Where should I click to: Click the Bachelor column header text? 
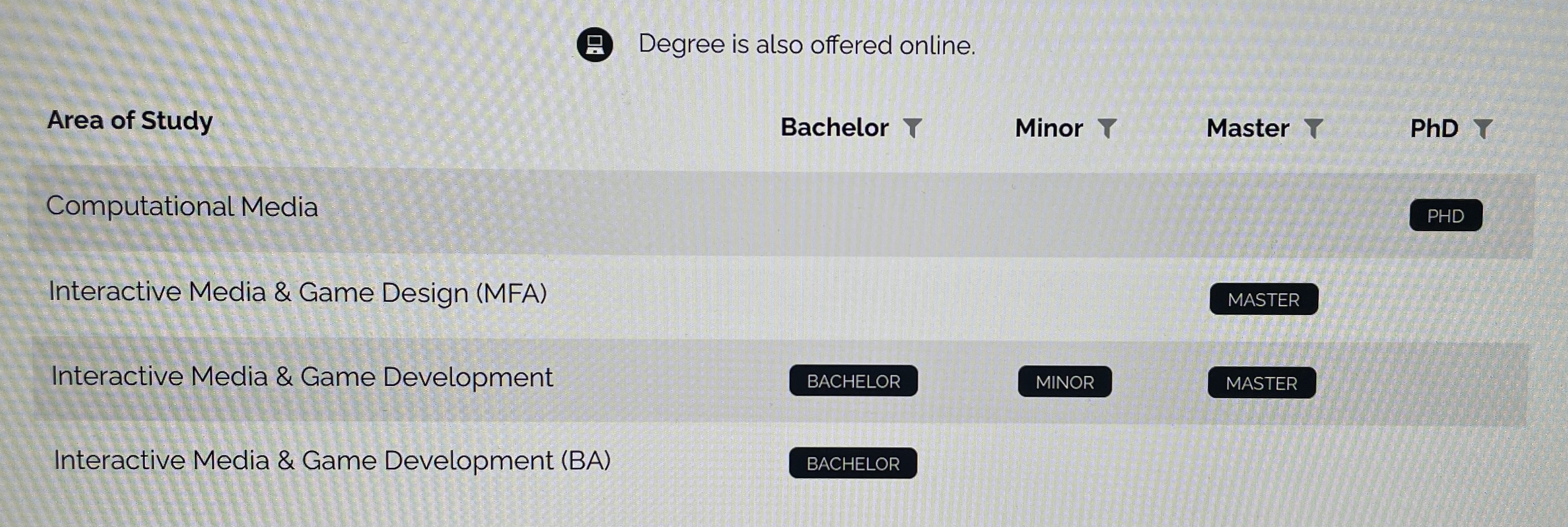[x=834, y=127]
